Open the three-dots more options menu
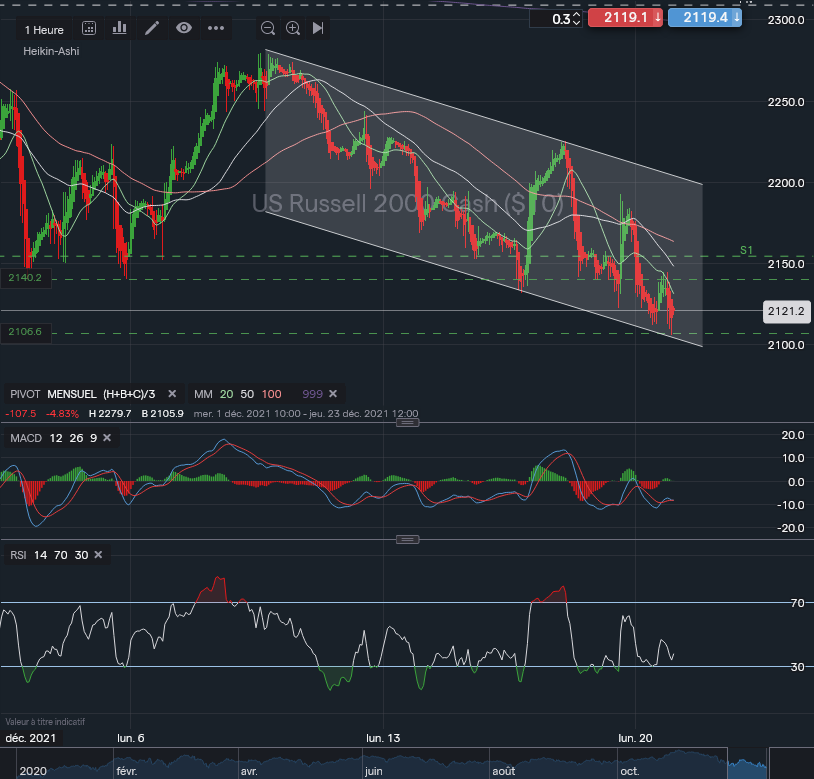This screenshot has width=814, height=779. (216, 28)
